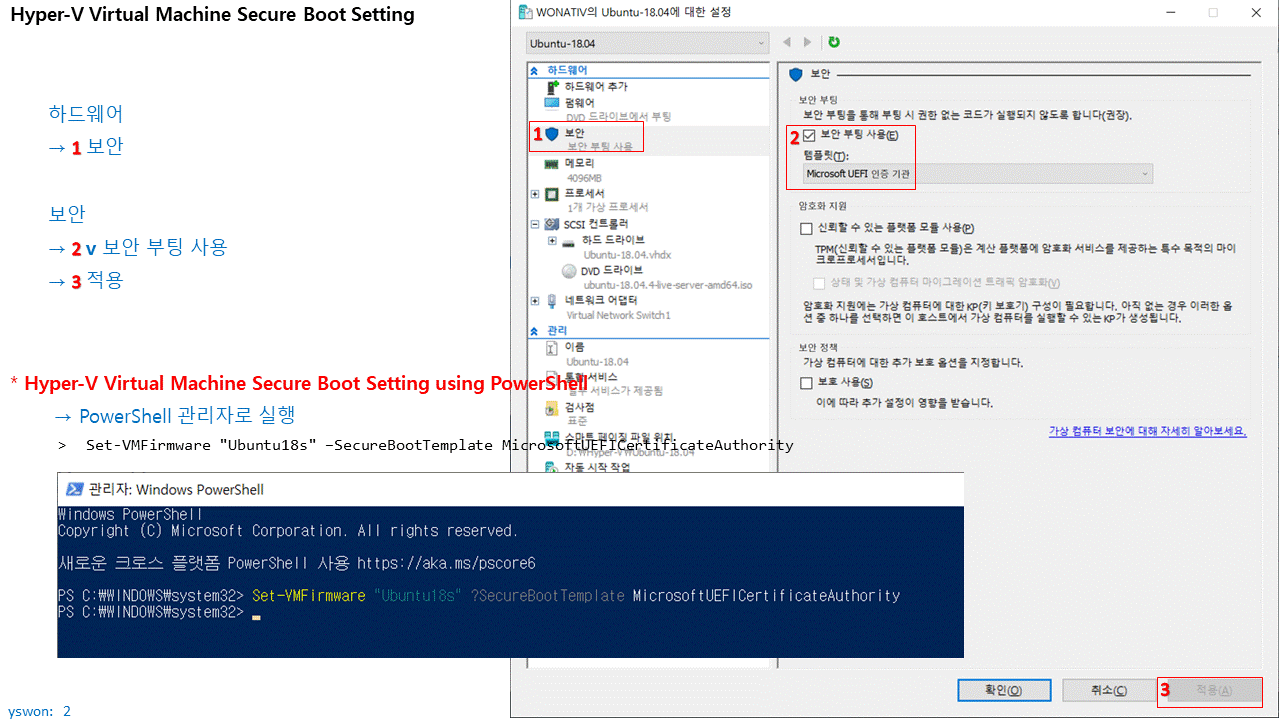
Task: Click the Cancel (취소) button
Action: tap(1108, 690)
